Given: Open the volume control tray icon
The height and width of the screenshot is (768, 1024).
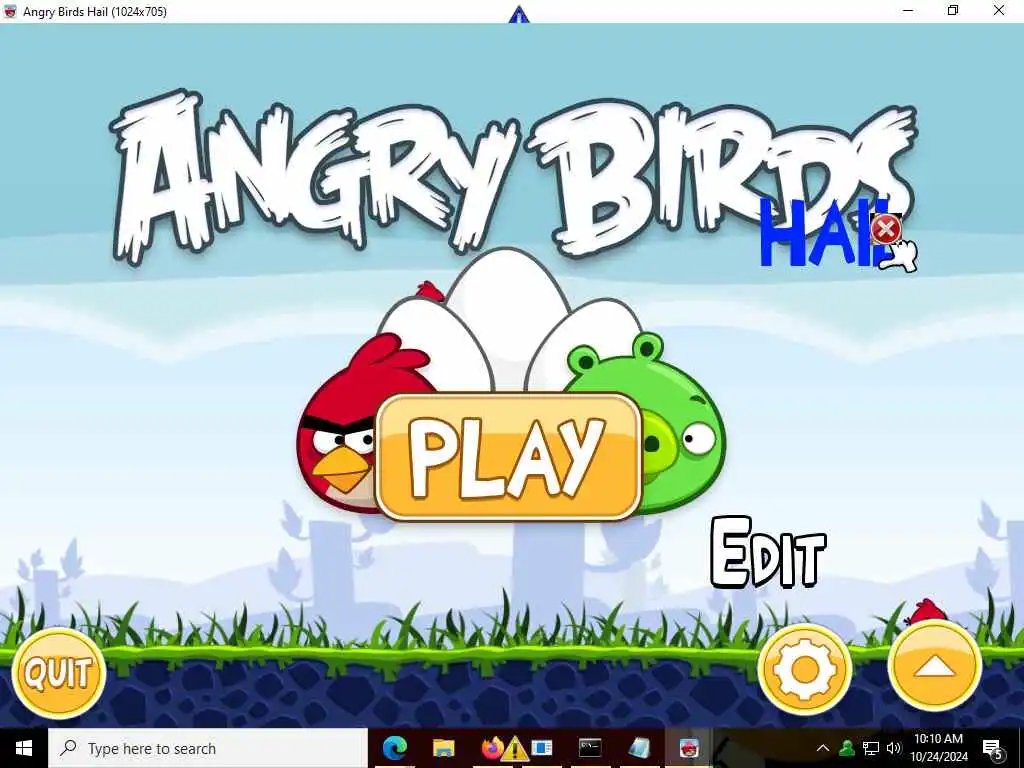Looking at the screenshot, I should tap(893, 748).
